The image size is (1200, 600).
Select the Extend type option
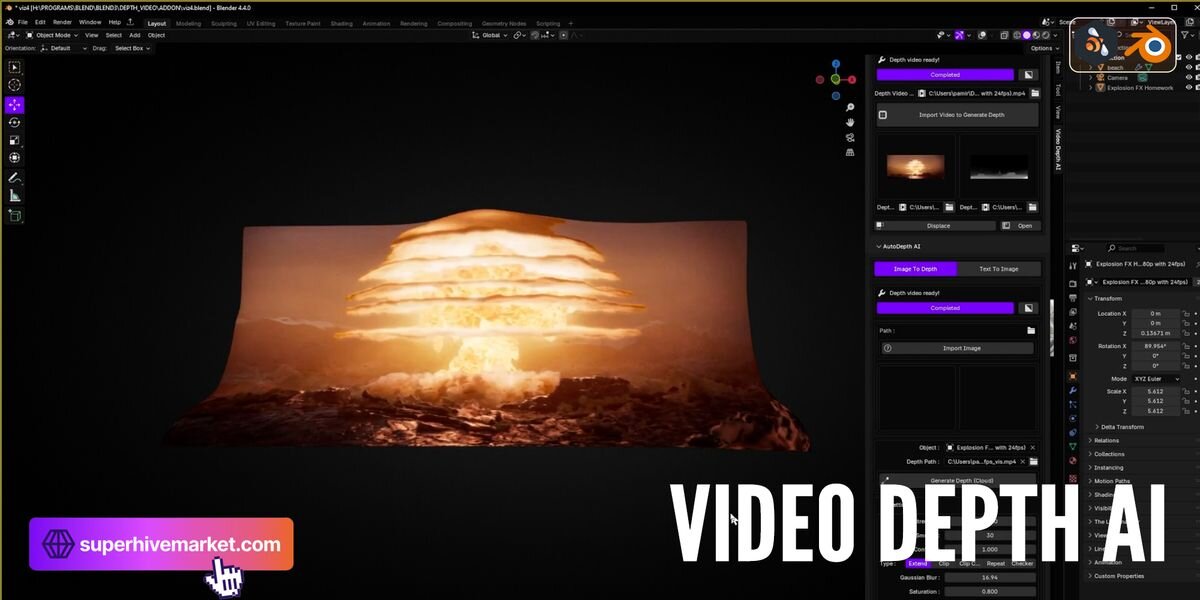[918, 563]
